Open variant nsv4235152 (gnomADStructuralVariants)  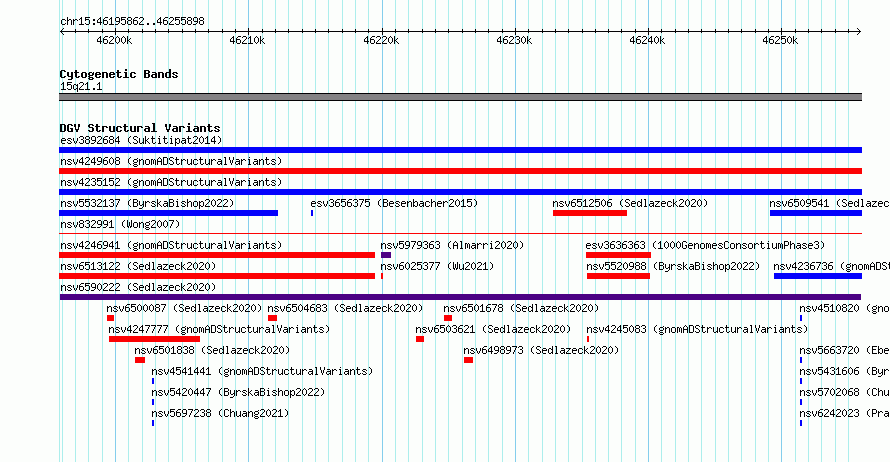click(171, 182)
